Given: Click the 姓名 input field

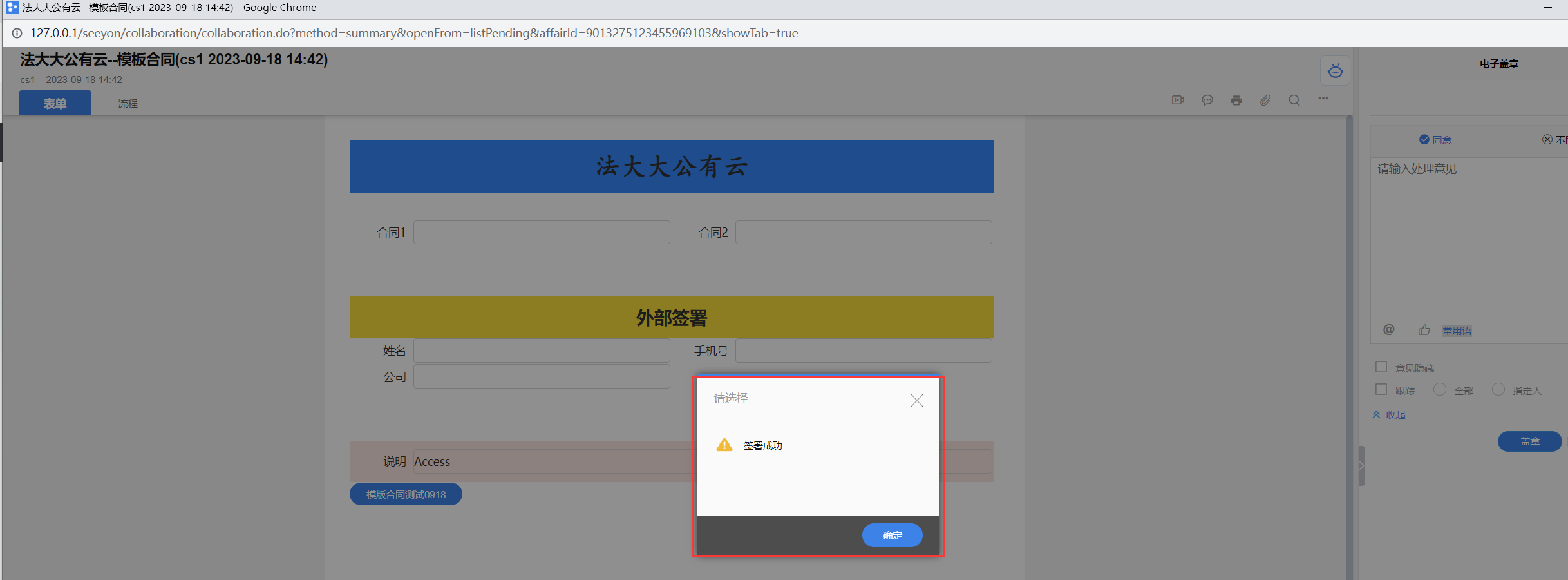Looking at the screenshot, I should click(542, 351).
